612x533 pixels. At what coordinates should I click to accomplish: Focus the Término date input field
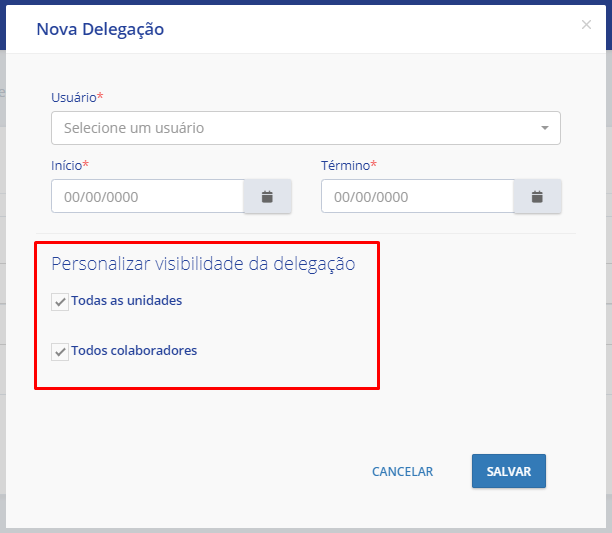(x=417, y=197)
